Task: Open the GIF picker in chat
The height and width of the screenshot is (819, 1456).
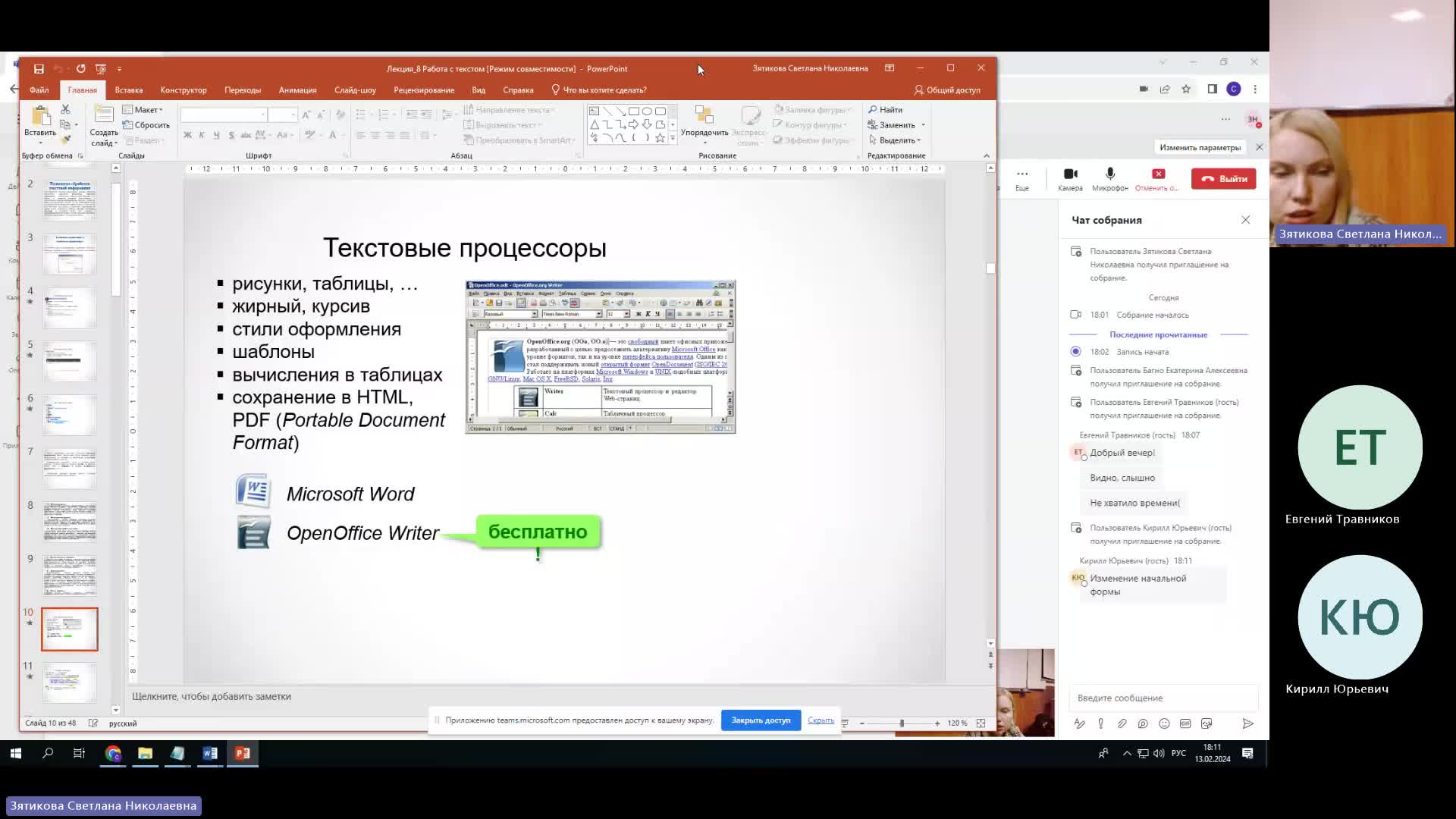Action: pyautogui.click(x=1185, y=724)
